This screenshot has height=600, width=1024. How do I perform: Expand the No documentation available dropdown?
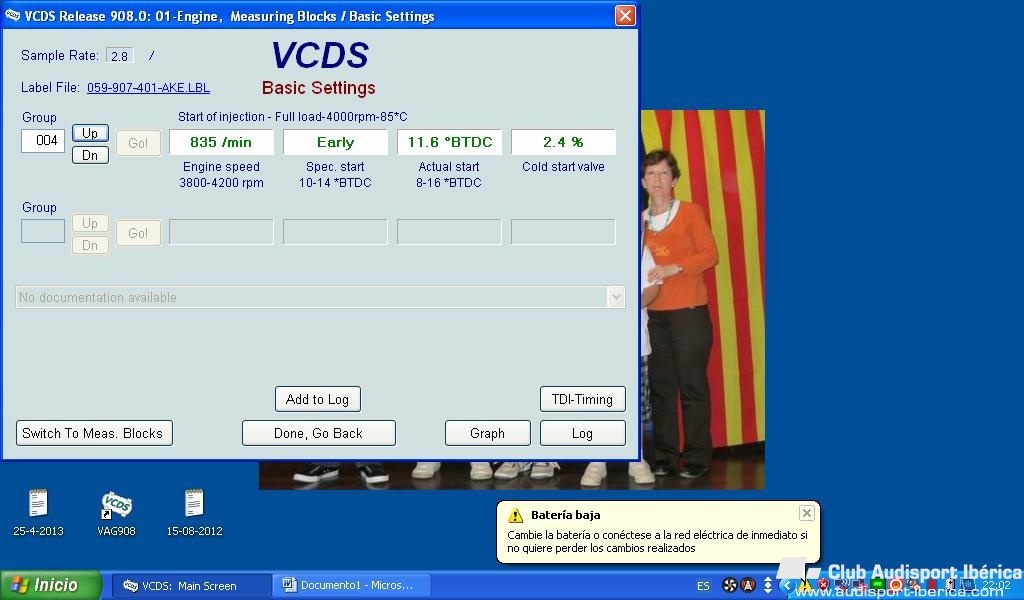click(615, 297)
